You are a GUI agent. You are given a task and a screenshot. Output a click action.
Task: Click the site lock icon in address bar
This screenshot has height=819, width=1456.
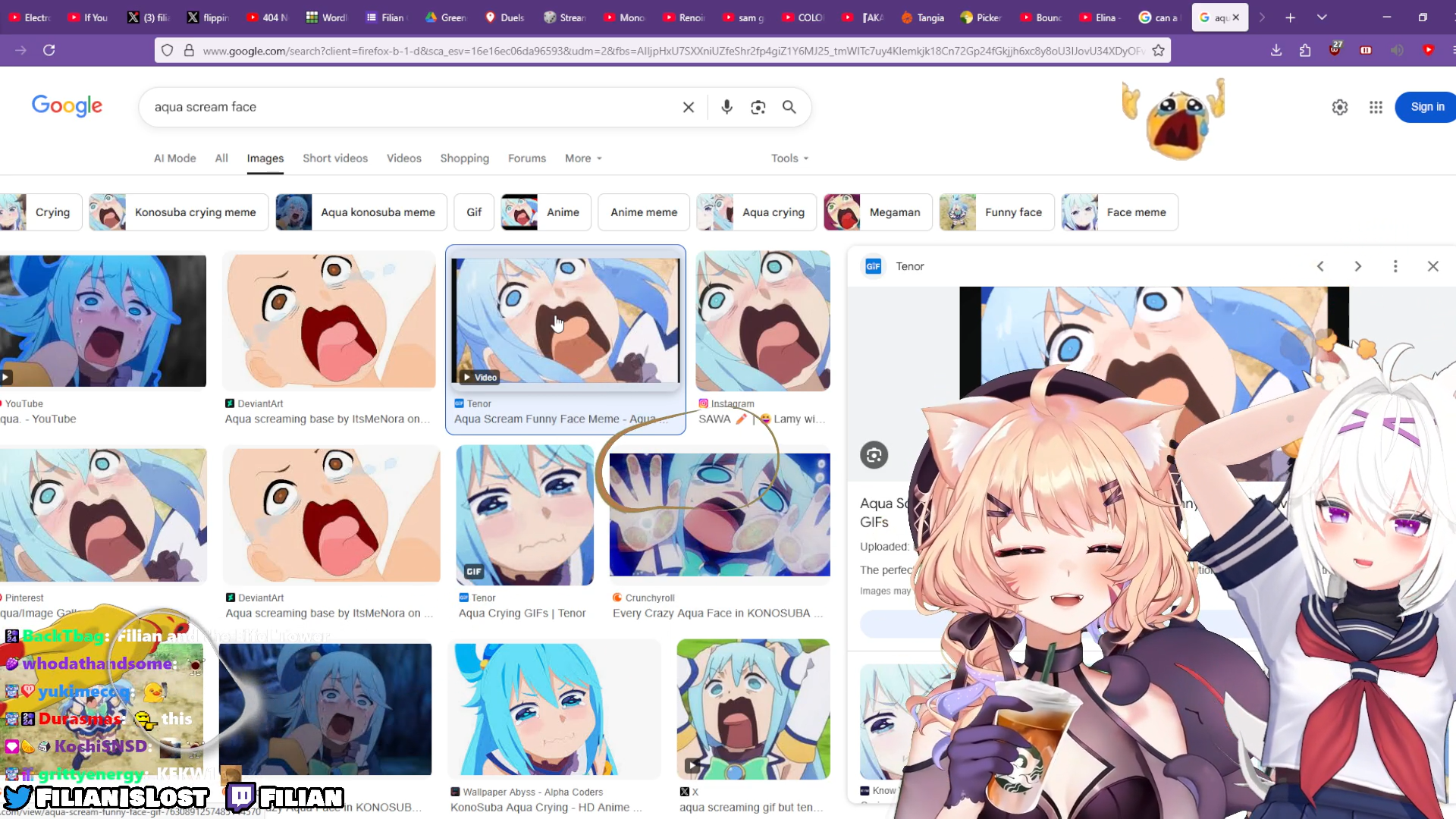click(x=189, y=51)
